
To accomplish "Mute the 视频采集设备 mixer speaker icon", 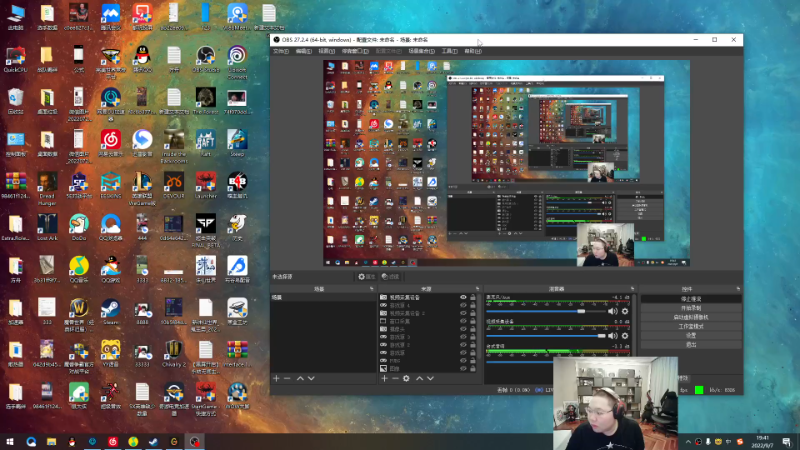I will 613,336.
